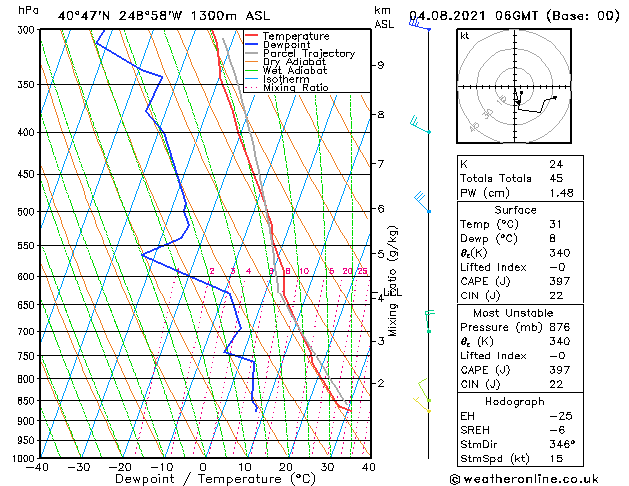Select the 800 hPa pressure axis label
The width and height of the screenshot is (629, 486).
pos(28,379)
